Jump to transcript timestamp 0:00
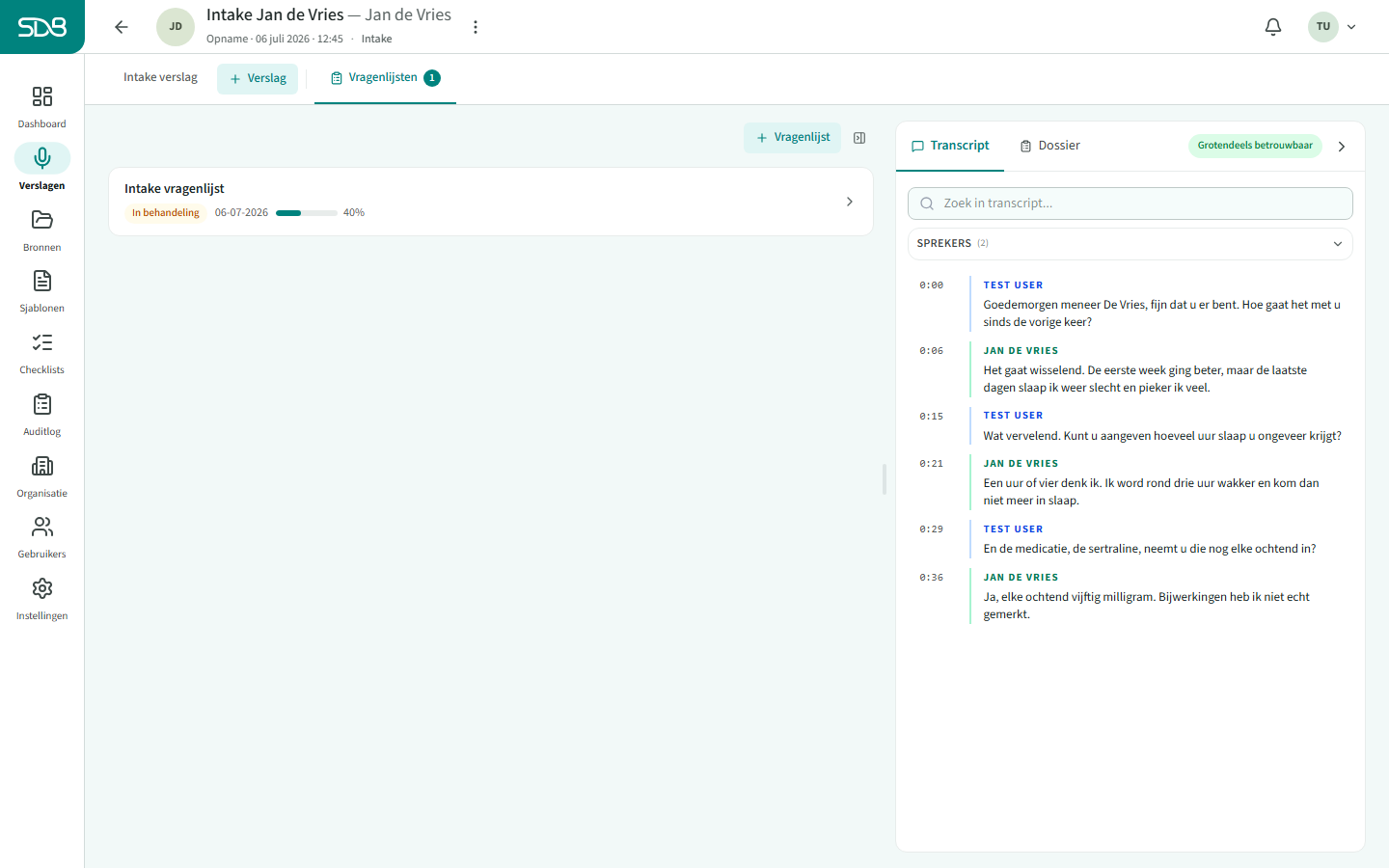 pos(932,285)
